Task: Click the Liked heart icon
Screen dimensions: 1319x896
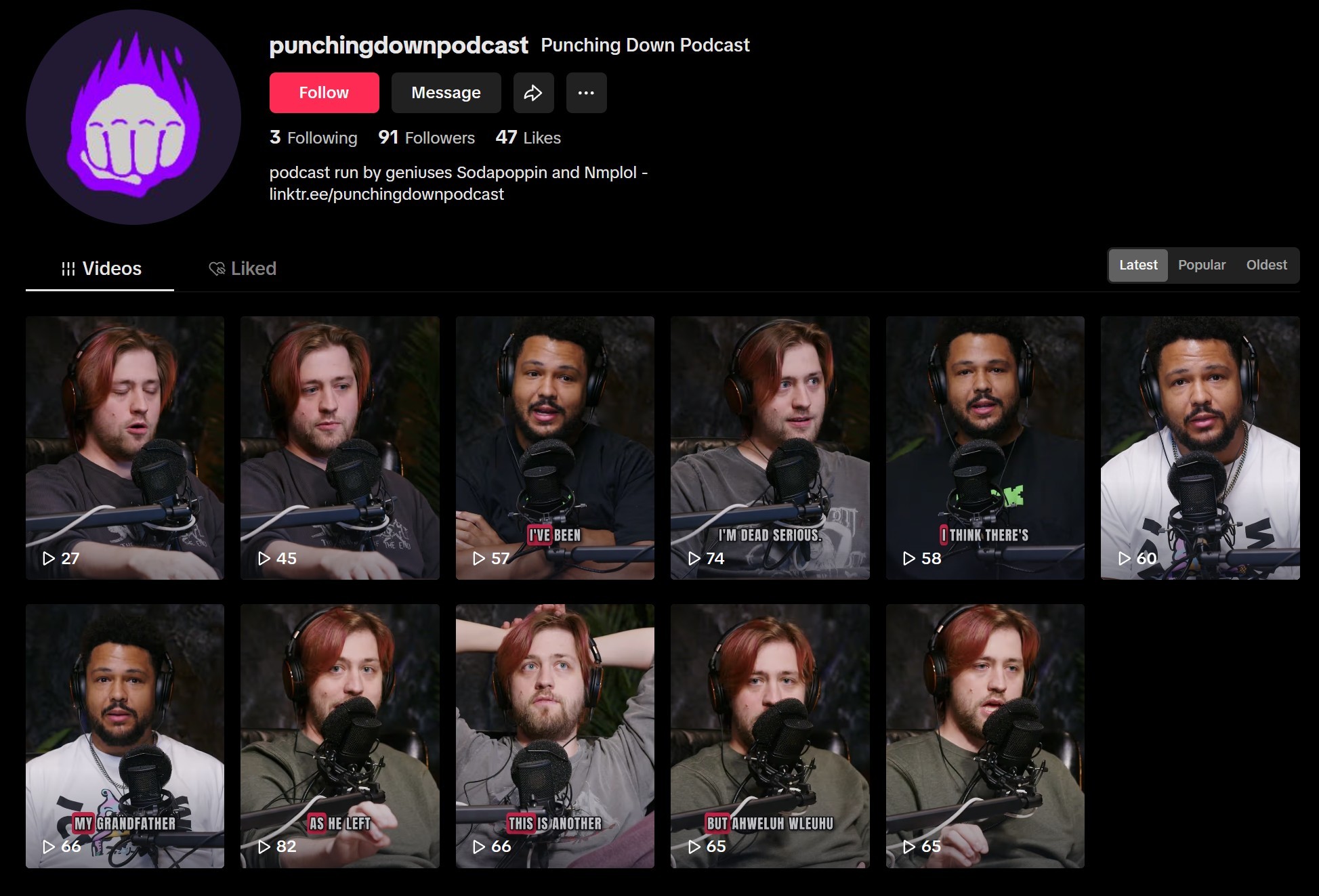Action: (x=217, y=269)
